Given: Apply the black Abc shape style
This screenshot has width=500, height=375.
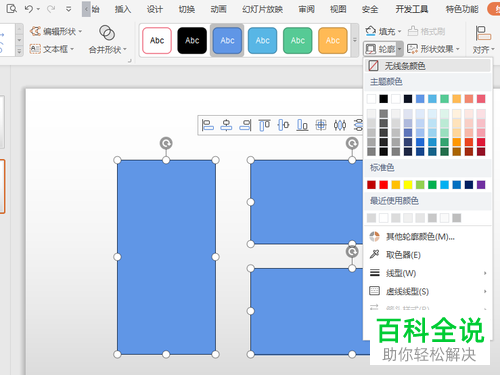Looking at the screenshot, I should pyautogui.click(x=192, y=41).
